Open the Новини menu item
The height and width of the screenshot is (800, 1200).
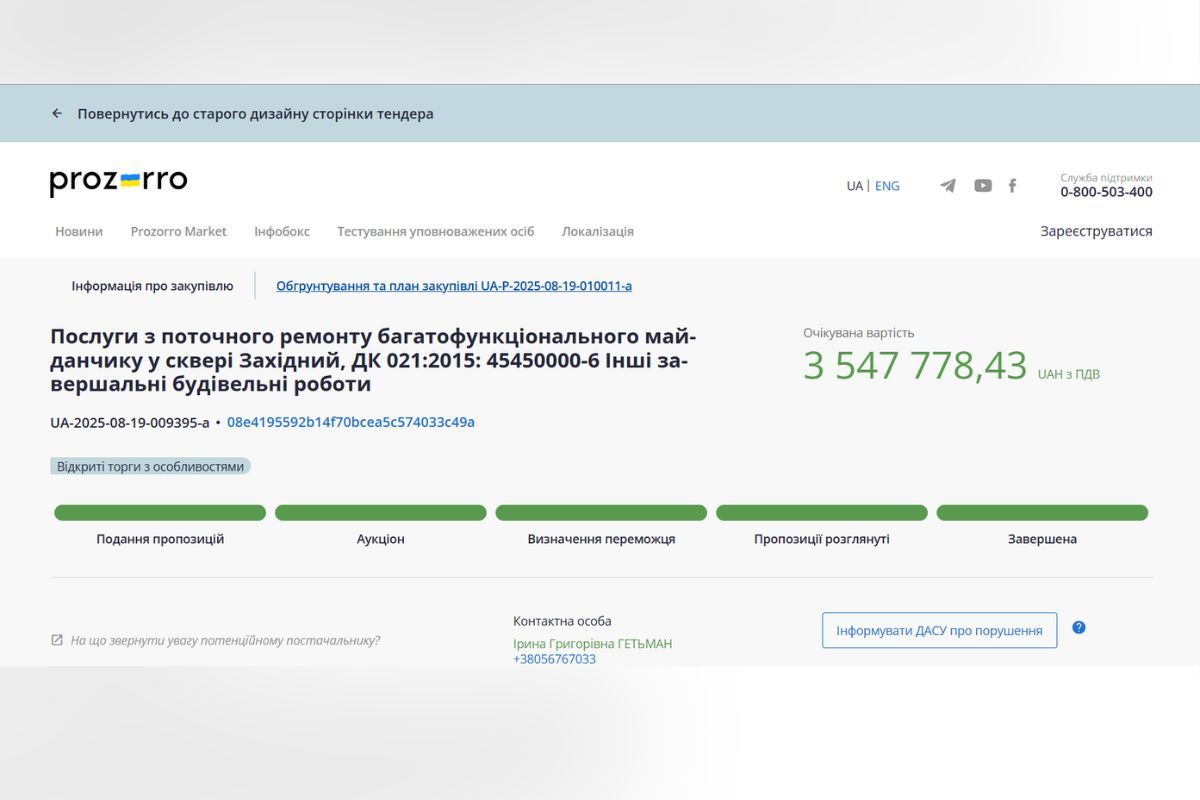click(78, 231)
